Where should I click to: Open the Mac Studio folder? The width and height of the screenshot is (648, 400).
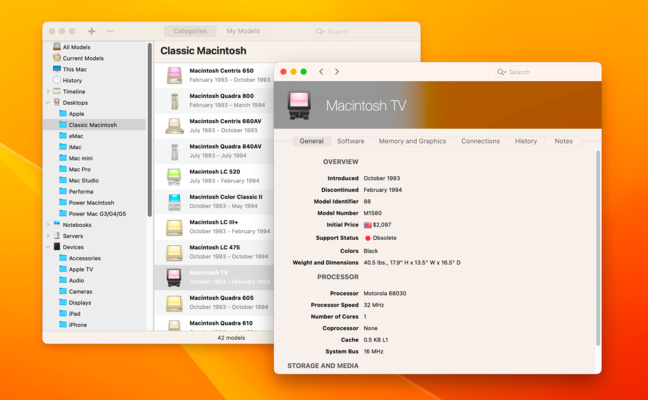[79, 181]
